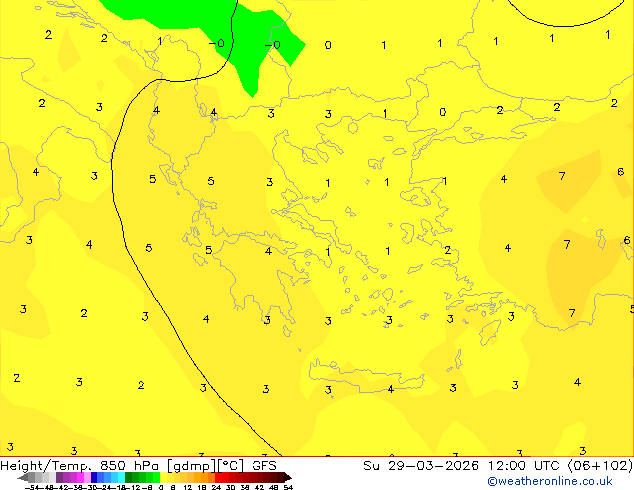The height and width of the screenshot is (490, 634).
Task: Select the '12:00 UTC' time text
Action: point(526,466)
